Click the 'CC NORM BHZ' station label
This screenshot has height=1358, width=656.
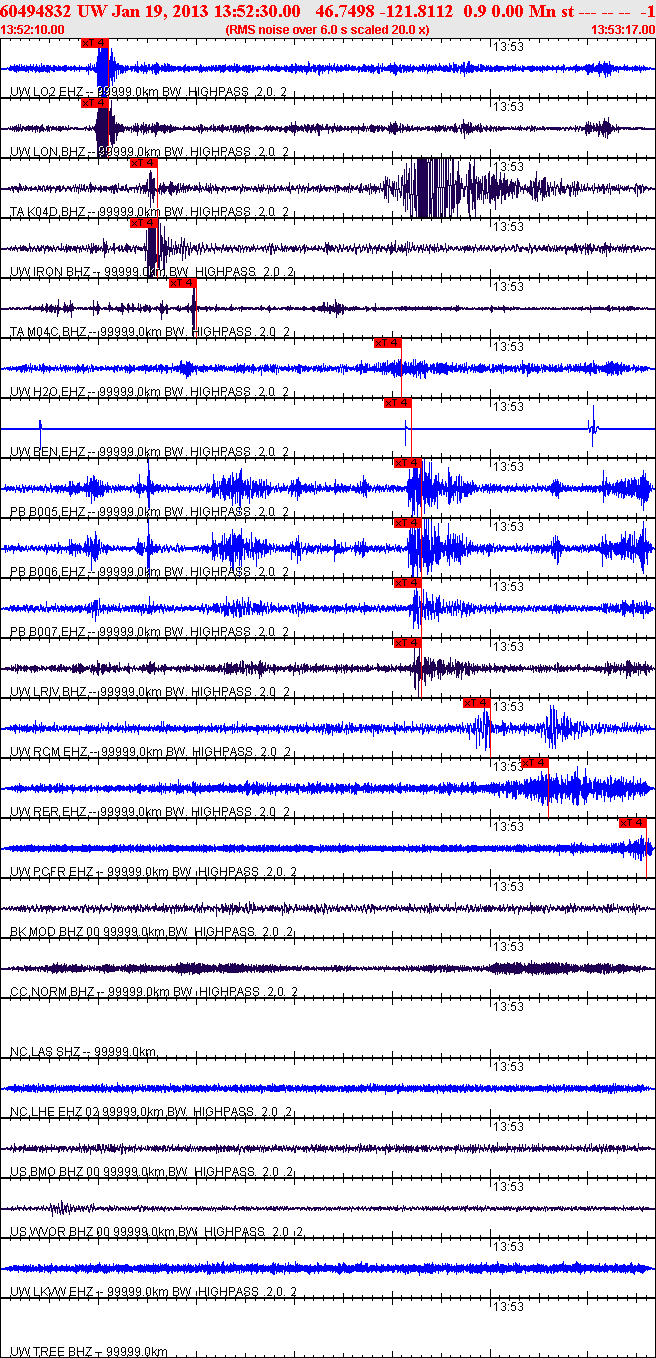[52, 992]
